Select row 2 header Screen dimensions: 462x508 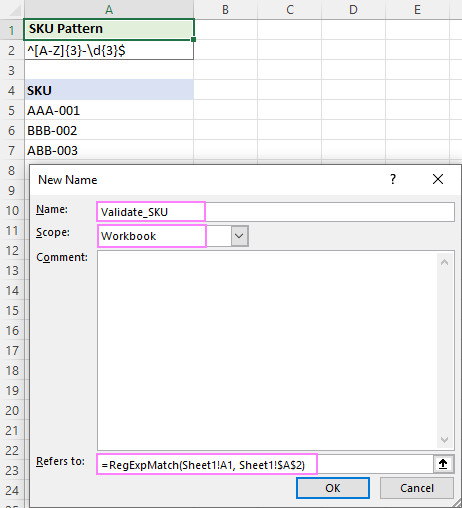tap(12, 50)
